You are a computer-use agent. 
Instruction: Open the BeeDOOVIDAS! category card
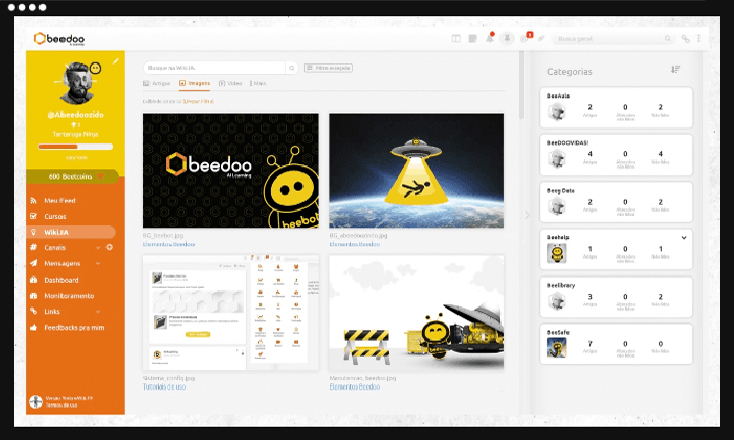click(x=616, y=155)
